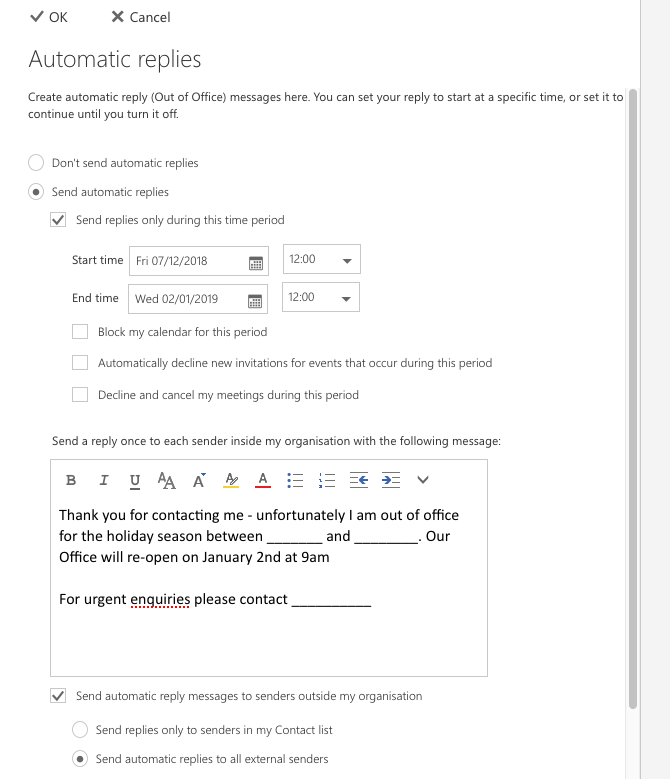This screenshot has height=779, width=670.
Task: Expand more formatting options chevron
Action: [x=423, y=480]
